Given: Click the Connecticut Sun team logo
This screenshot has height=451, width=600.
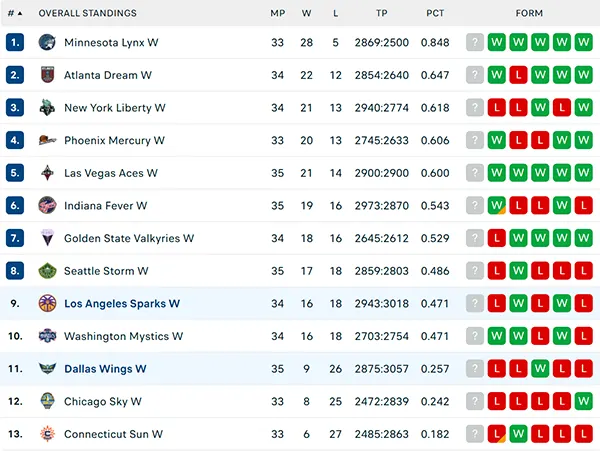Looking at the screenshot, I should point(47,434).
